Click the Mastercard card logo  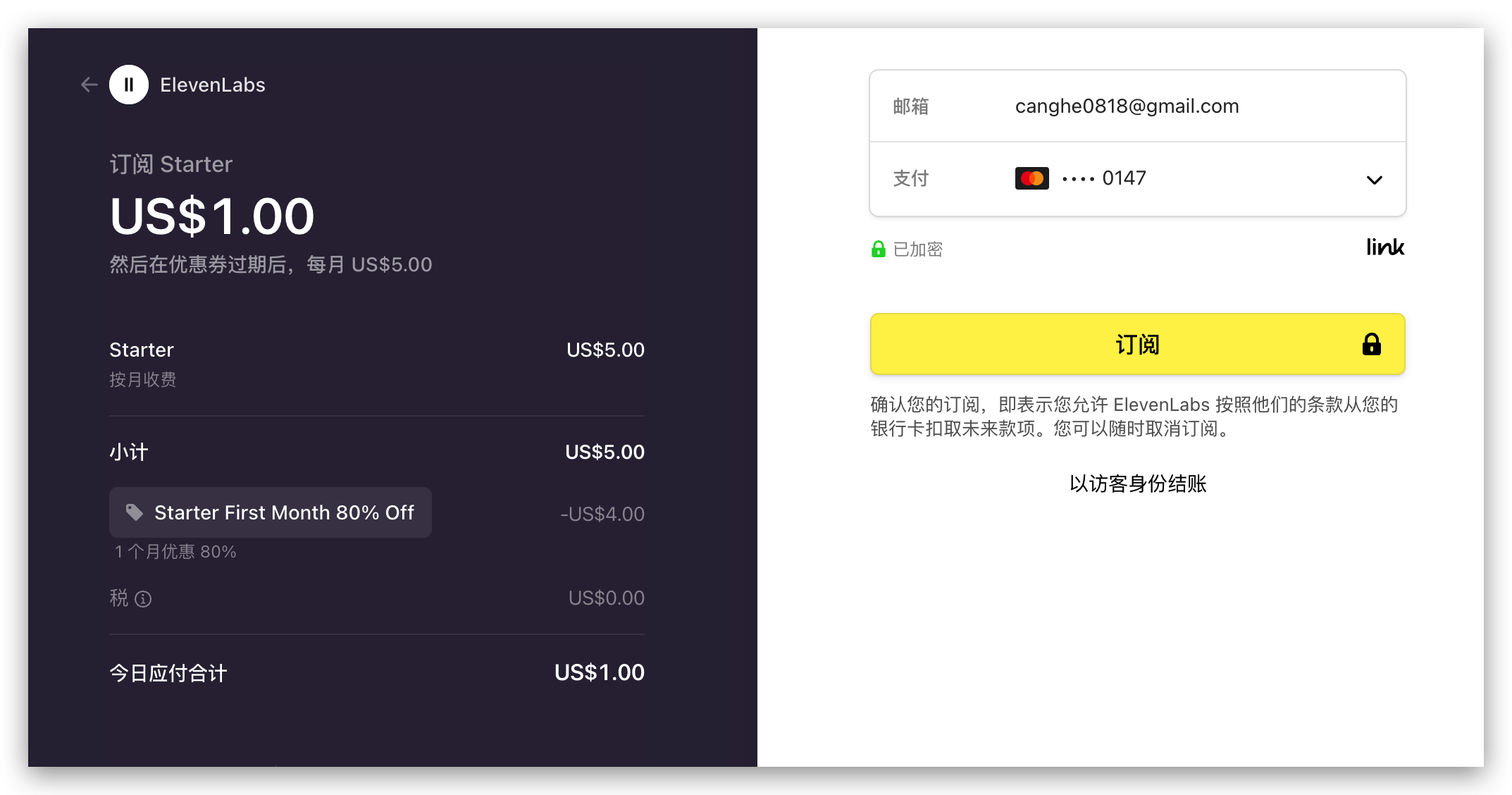pyautogui.click(x=1031, y=178)
